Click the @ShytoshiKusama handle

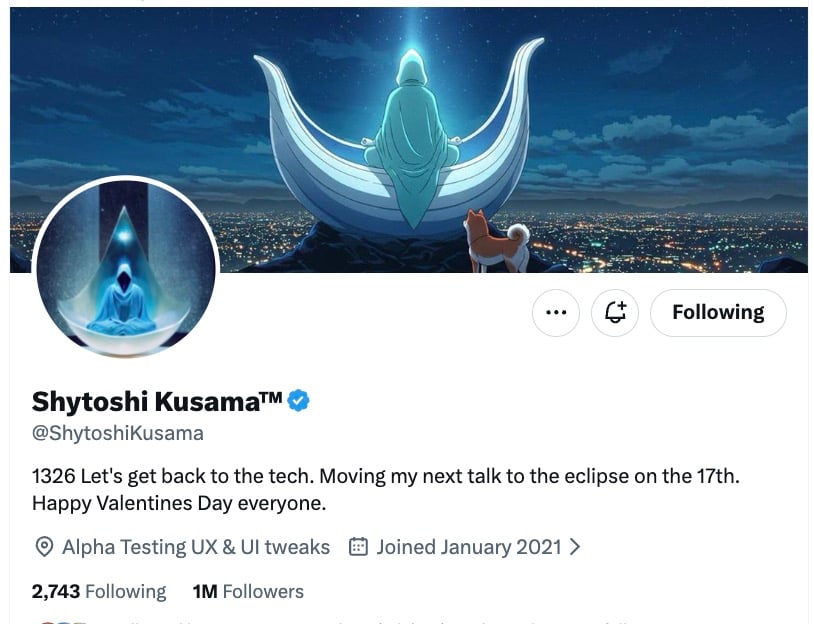click(x=118, y=433)
